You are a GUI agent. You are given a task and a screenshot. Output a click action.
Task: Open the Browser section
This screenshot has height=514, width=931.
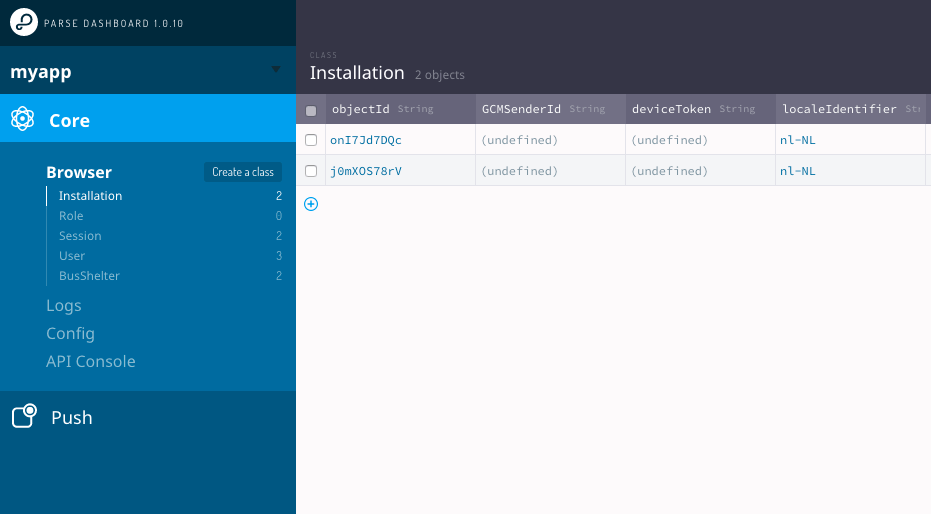[79, 172]
